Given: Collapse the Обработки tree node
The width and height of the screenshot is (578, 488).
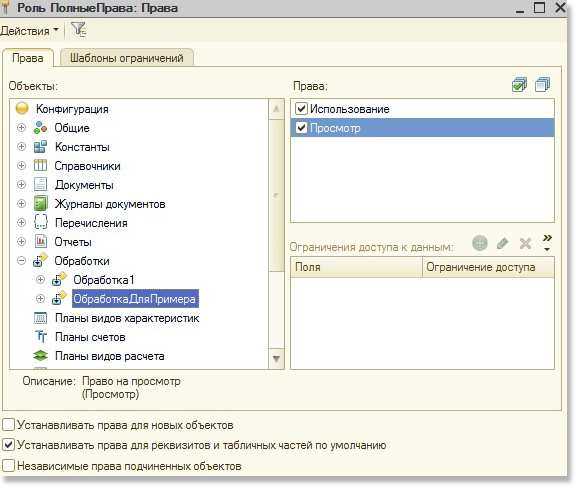Looking at the screenshot, I should tap(22, 261).
